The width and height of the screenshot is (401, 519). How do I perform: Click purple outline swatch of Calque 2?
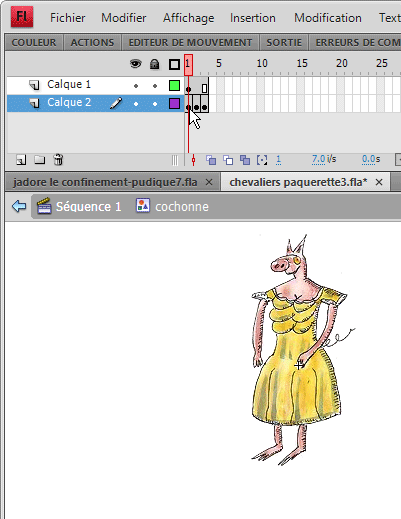[x=174, y=103]
